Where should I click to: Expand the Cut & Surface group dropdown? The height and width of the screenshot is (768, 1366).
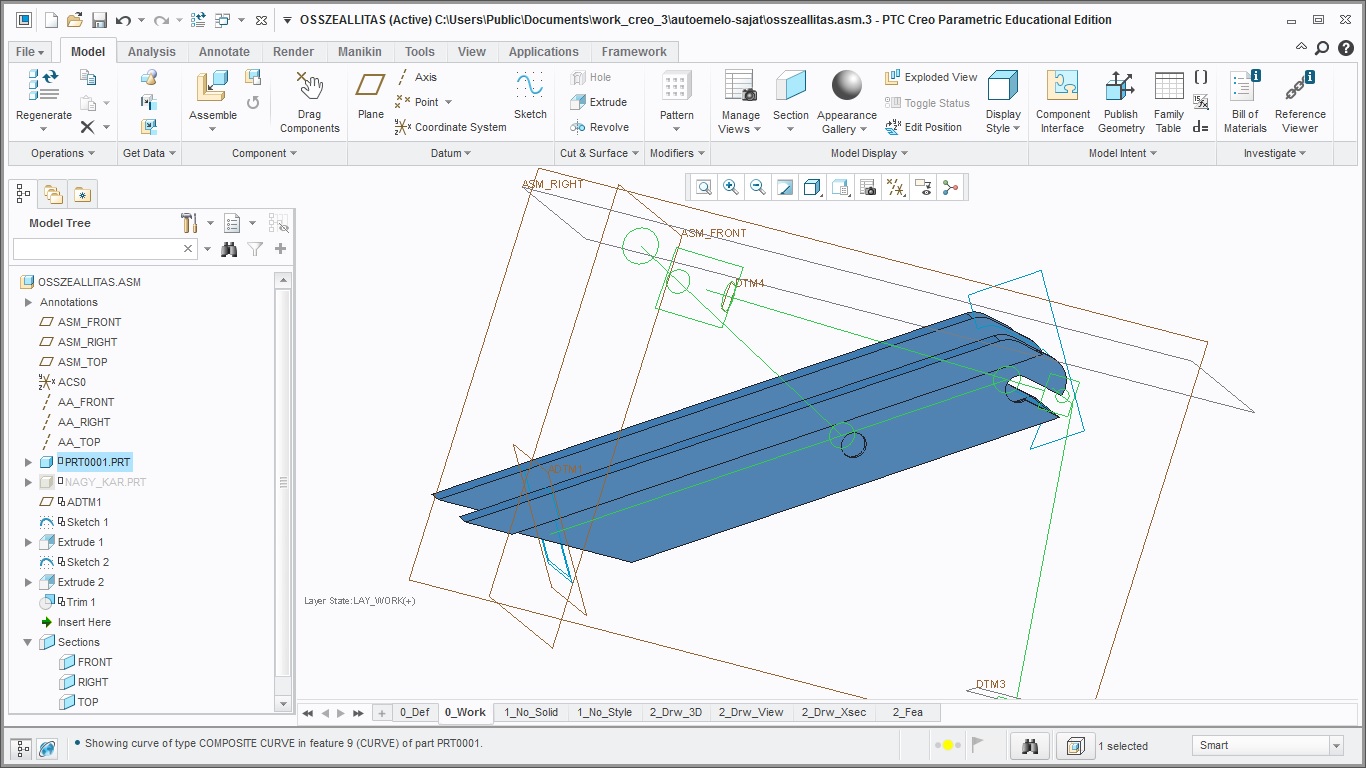[x=599, y=153]
